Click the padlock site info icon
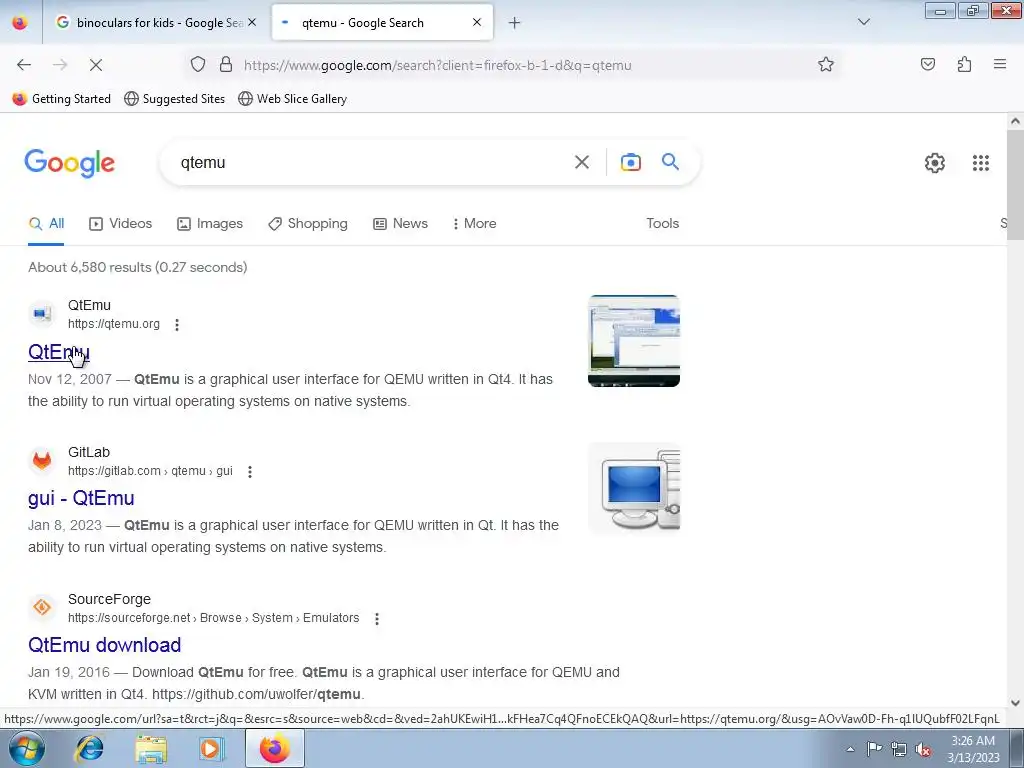Screen dimensions: 1024x768 (x=226, y=65)
